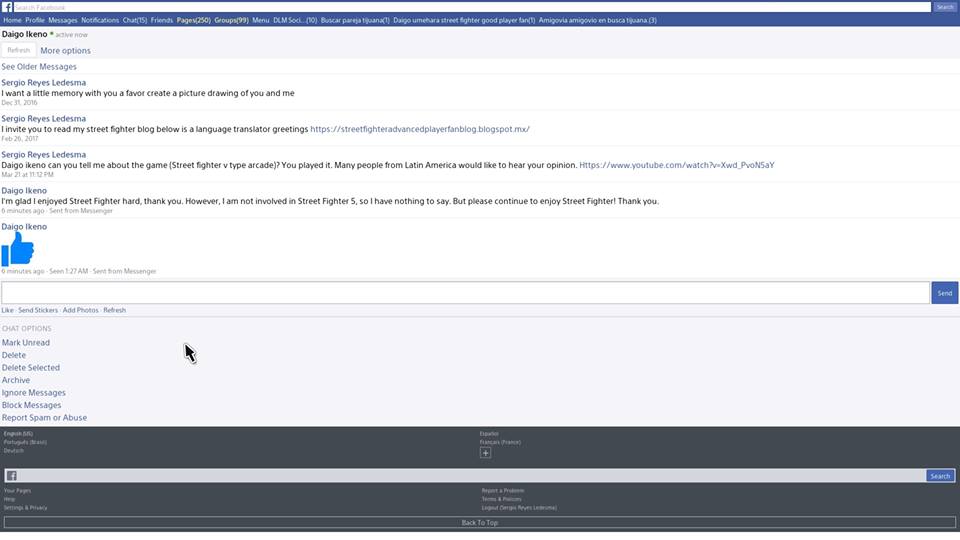Click Refresh link below message box

[x=114, y=310]
